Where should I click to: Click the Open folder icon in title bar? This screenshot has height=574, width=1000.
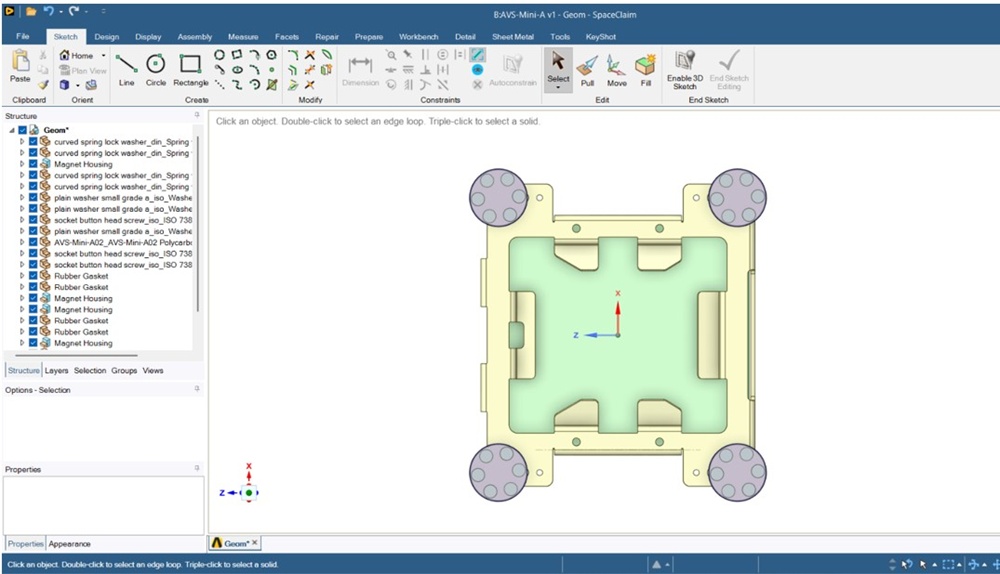point(31,11)
